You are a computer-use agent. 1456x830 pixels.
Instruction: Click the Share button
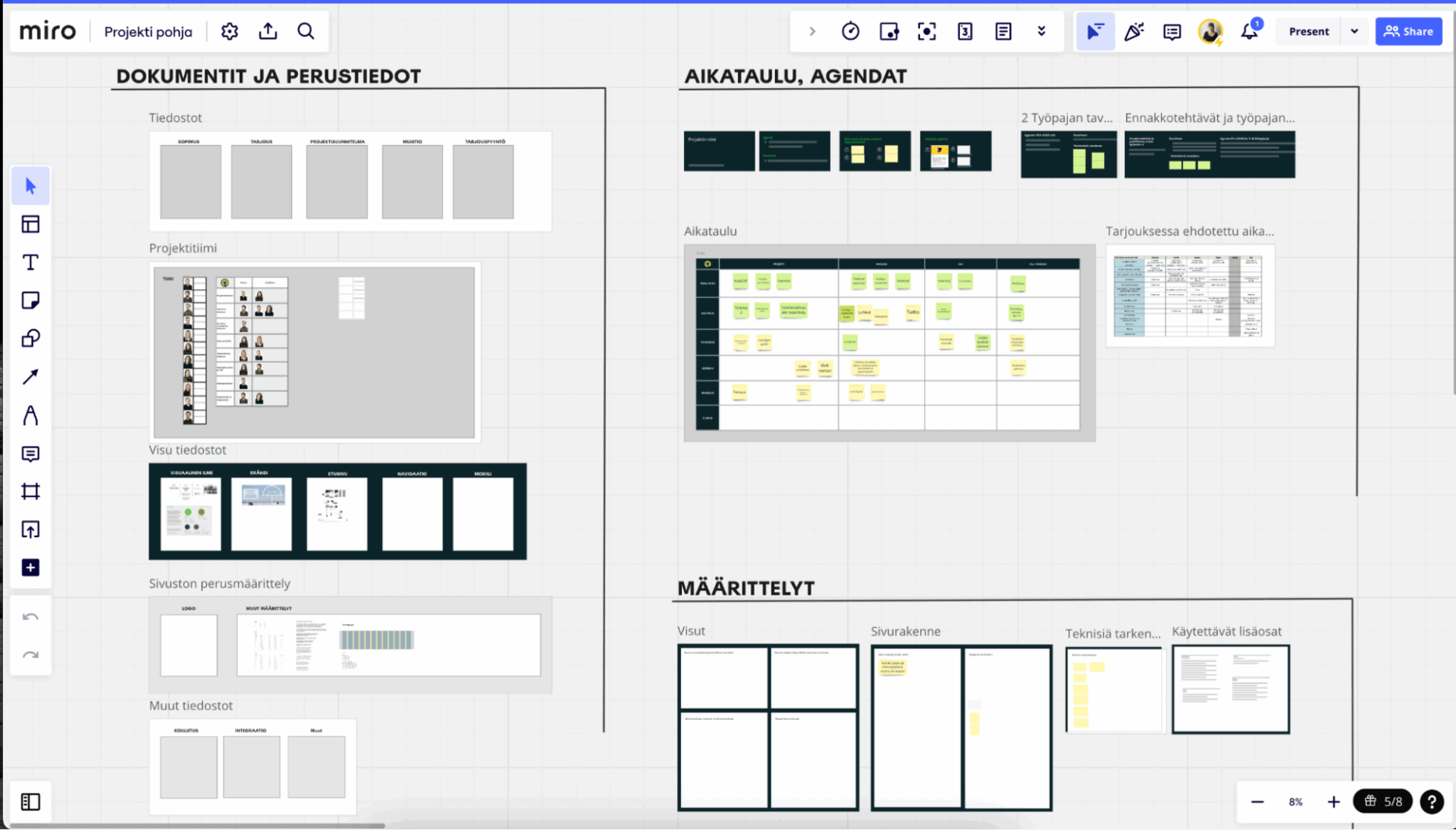click(1408, 31)
